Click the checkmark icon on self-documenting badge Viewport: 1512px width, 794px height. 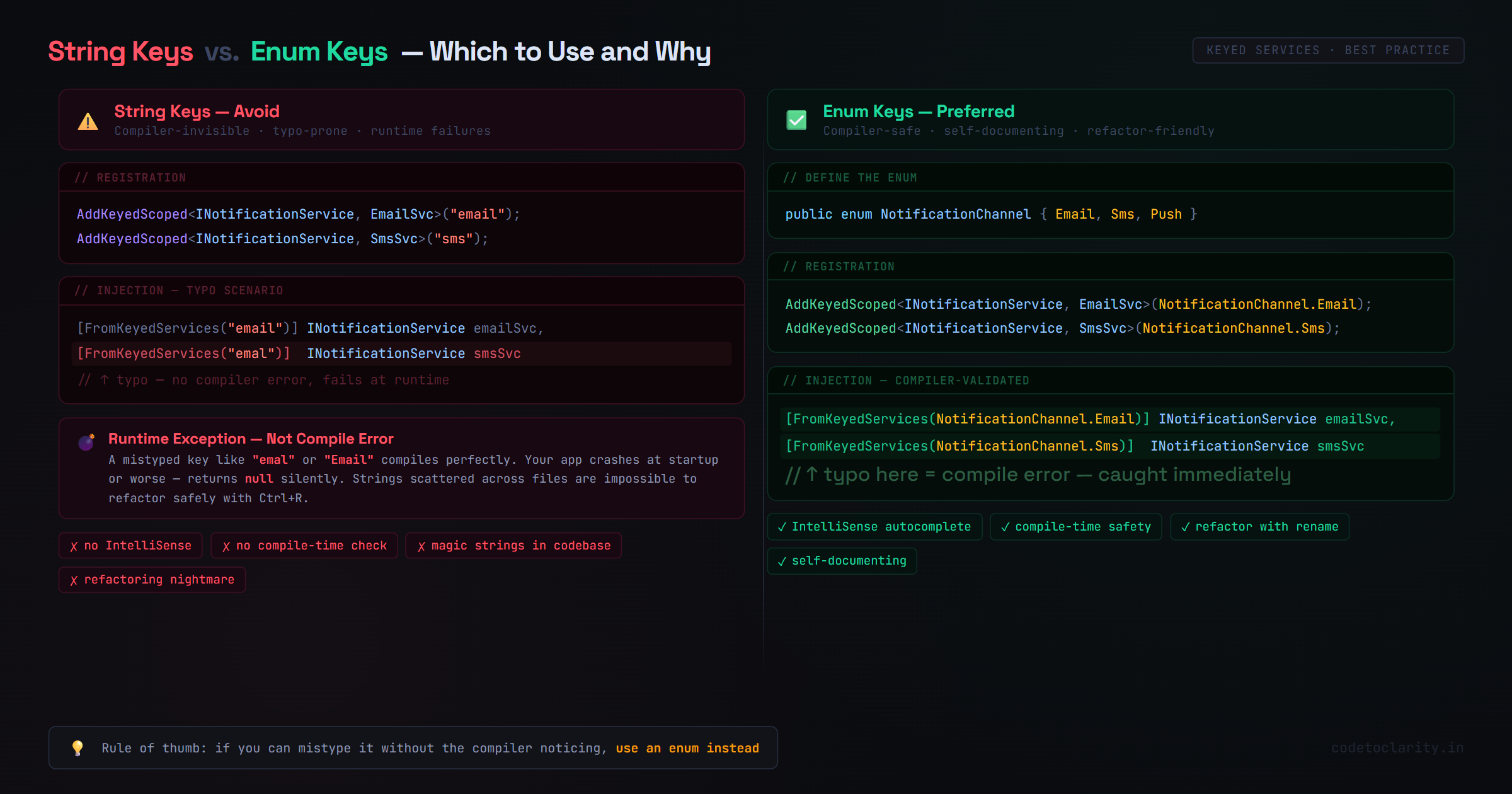[783, 561]
